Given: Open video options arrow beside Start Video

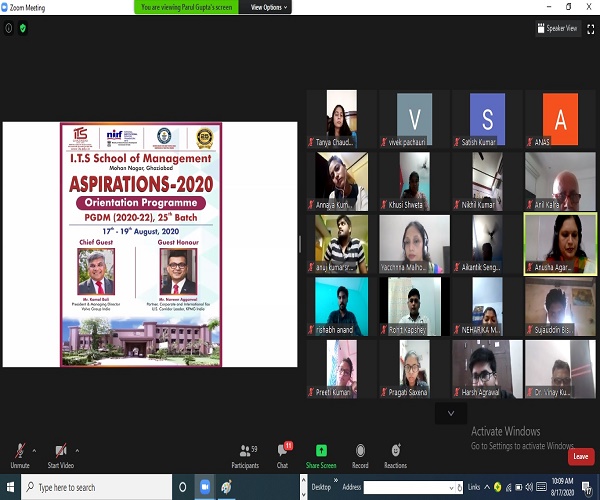Looking at the screenshot, I should tap(77, 451).
